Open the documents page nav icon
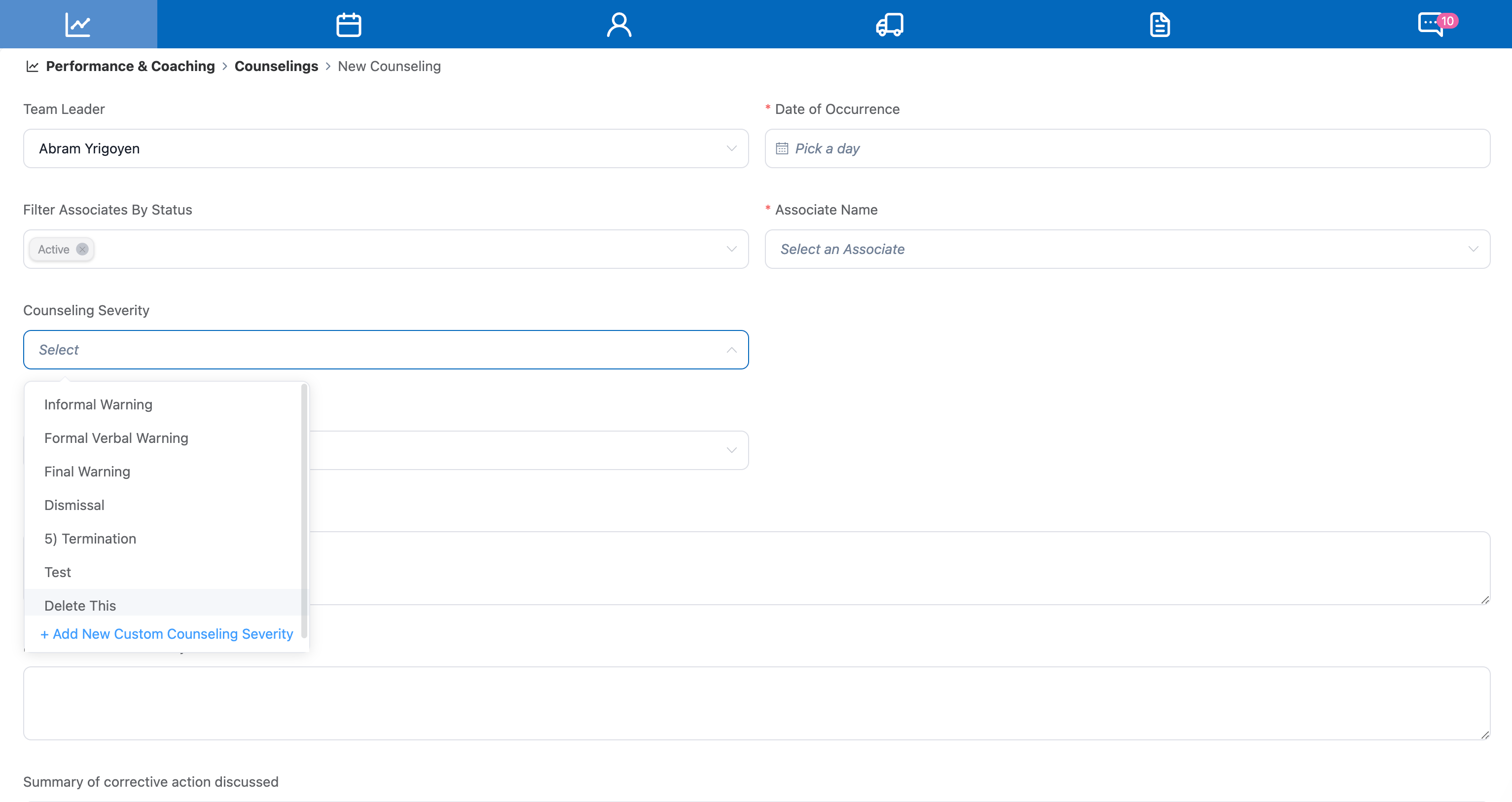 1159,24
